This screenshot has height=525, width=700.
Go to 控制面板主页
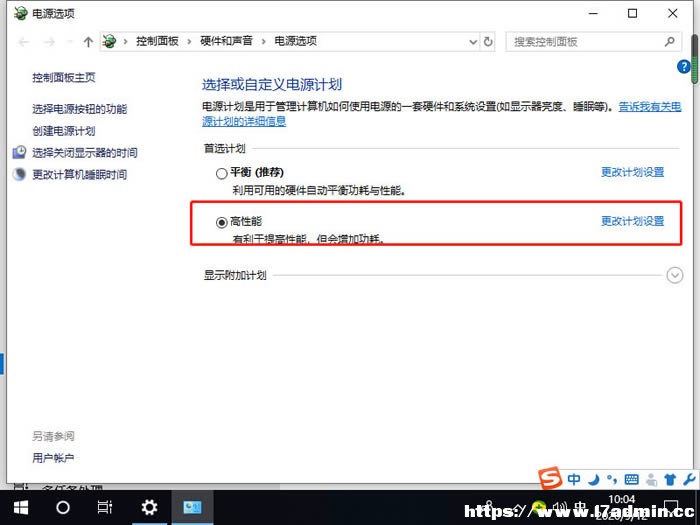tap(64, 77)
